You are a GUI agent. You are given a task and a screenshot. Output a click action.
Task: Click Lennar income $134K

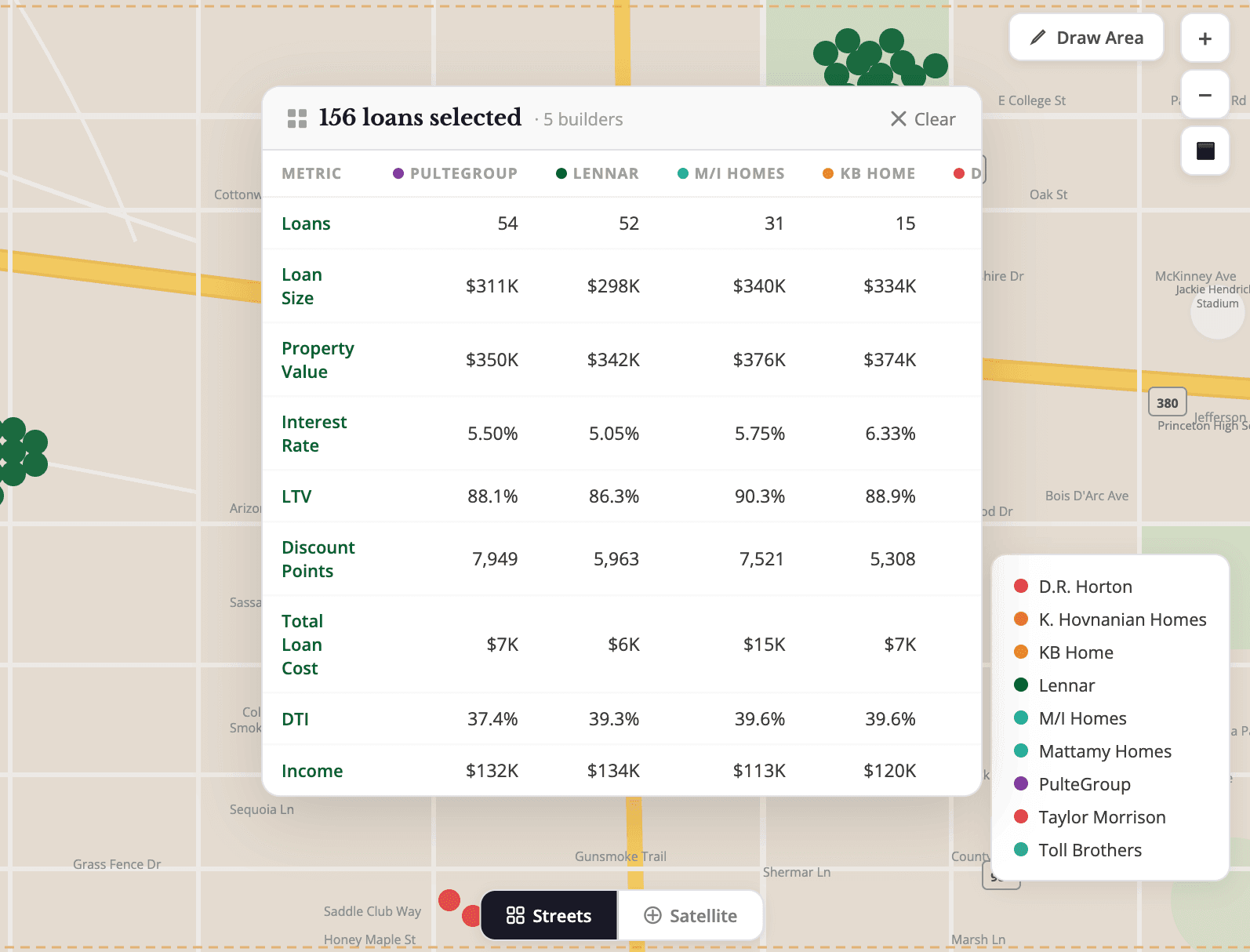613,771
